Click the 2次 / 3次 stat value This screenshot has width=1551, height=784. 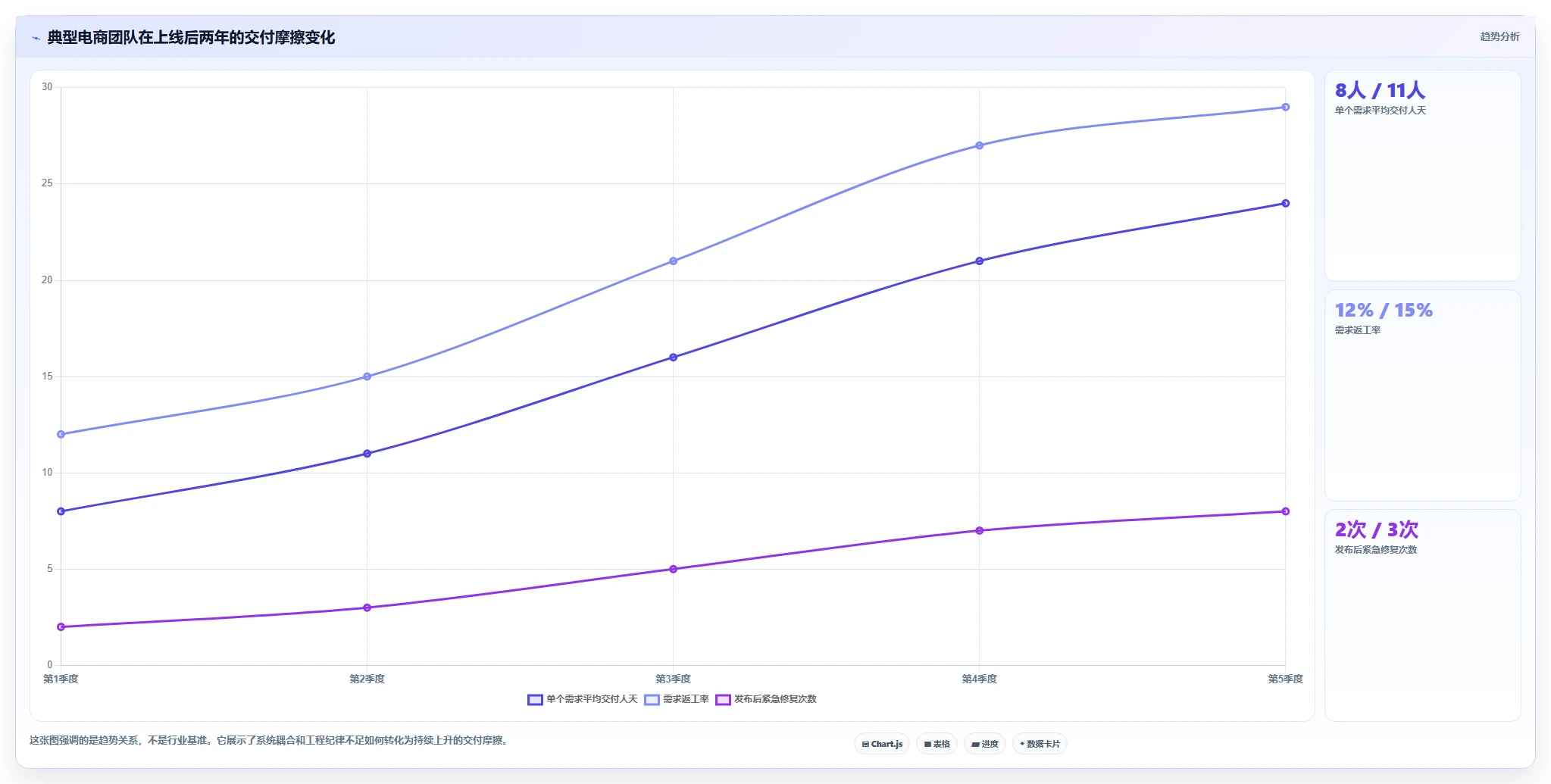pos(1376,529)
